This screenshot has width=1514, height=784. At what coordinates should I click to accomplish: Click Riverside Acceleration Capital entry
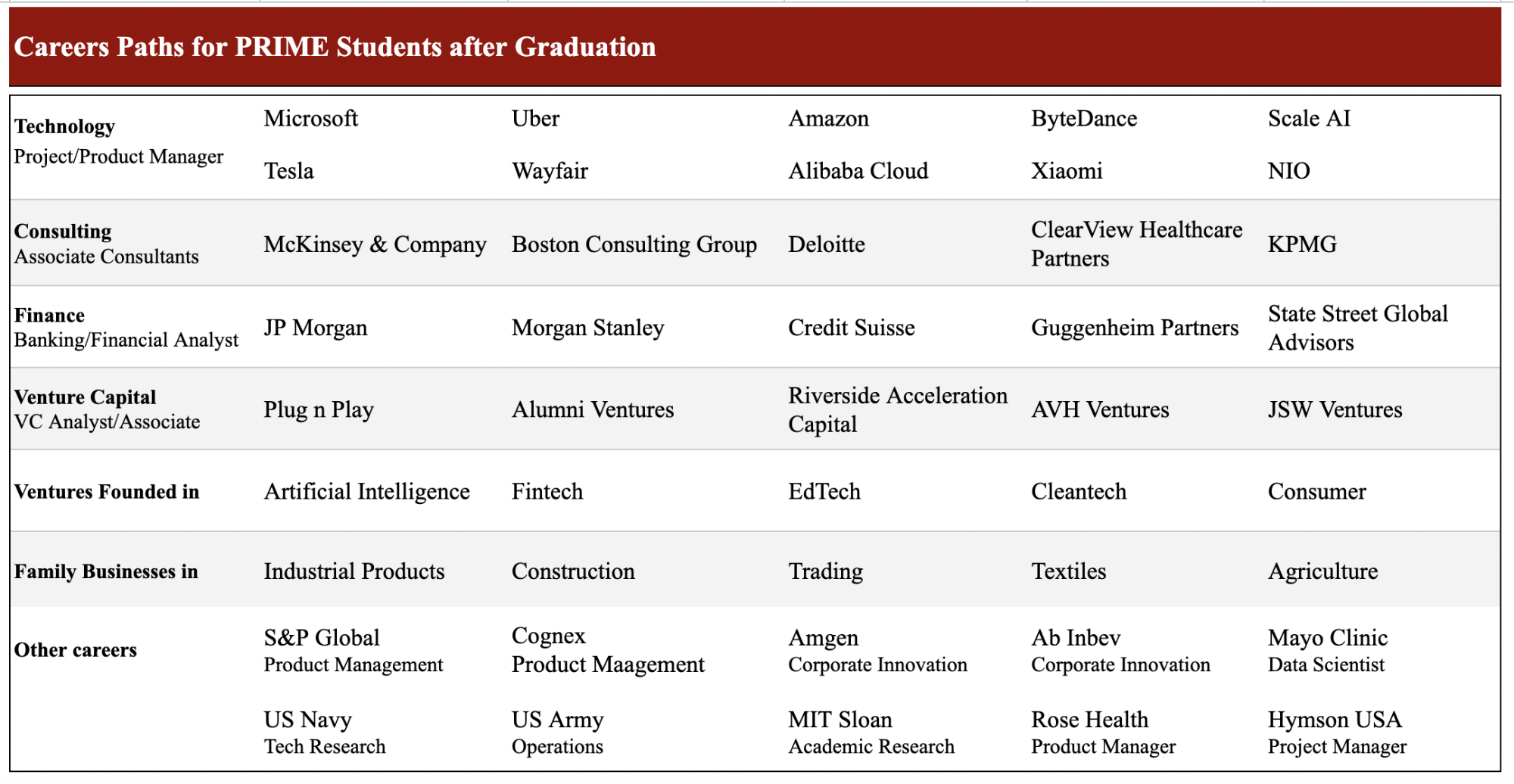point(897,409)
